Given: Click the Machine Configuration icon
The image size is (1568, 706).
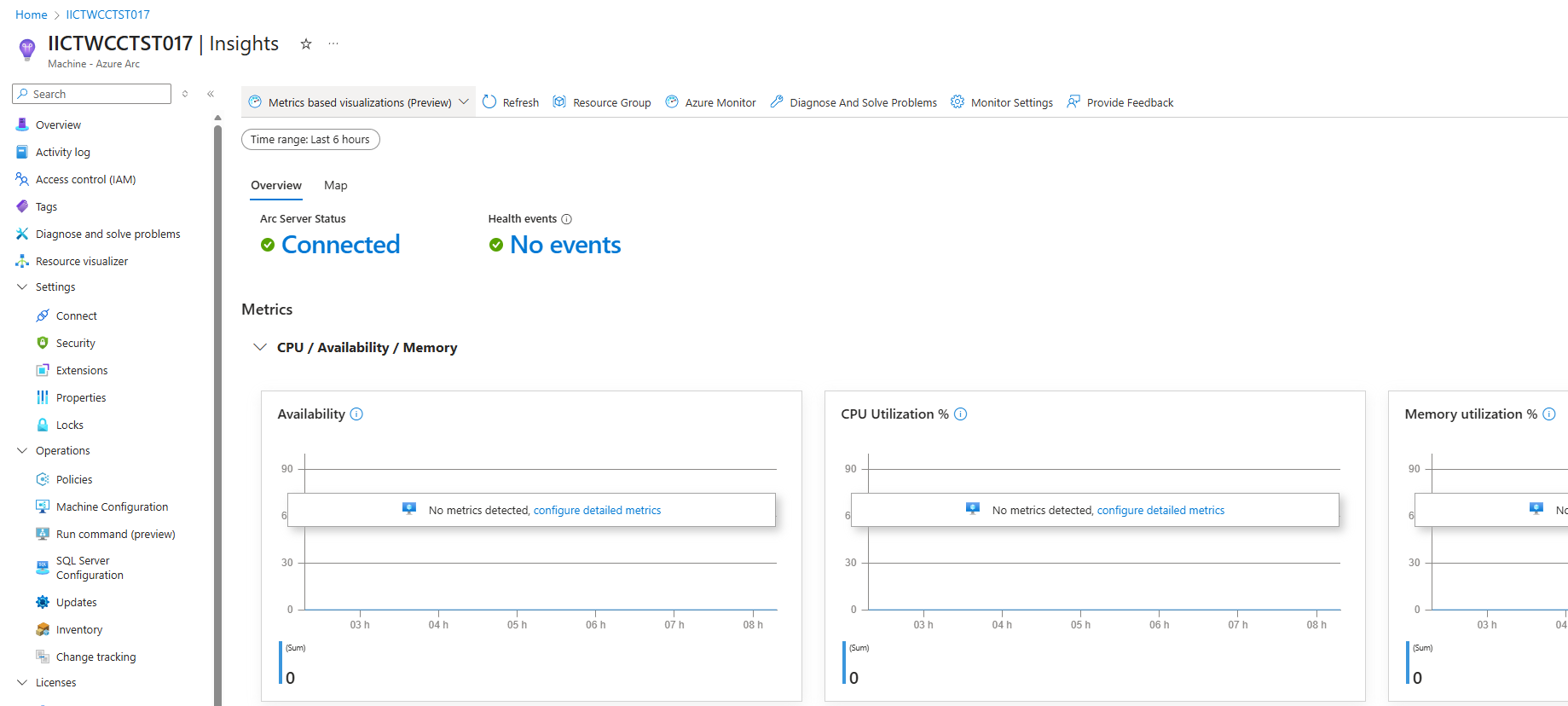Looking at the screenshot, I should click(43, 506).
